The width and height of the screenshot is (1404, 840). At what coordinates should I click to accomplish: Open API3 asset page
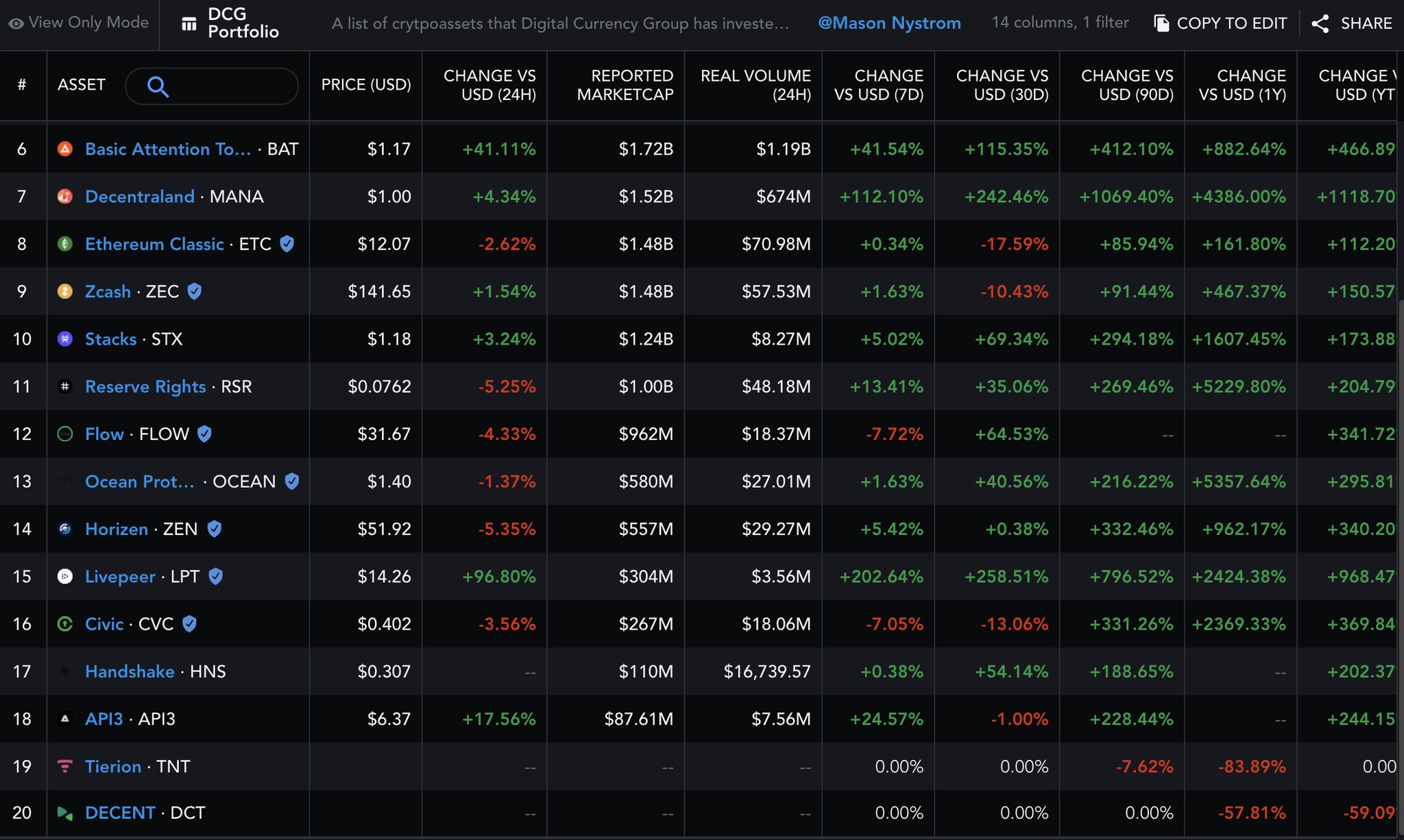(x=104, y=719)
